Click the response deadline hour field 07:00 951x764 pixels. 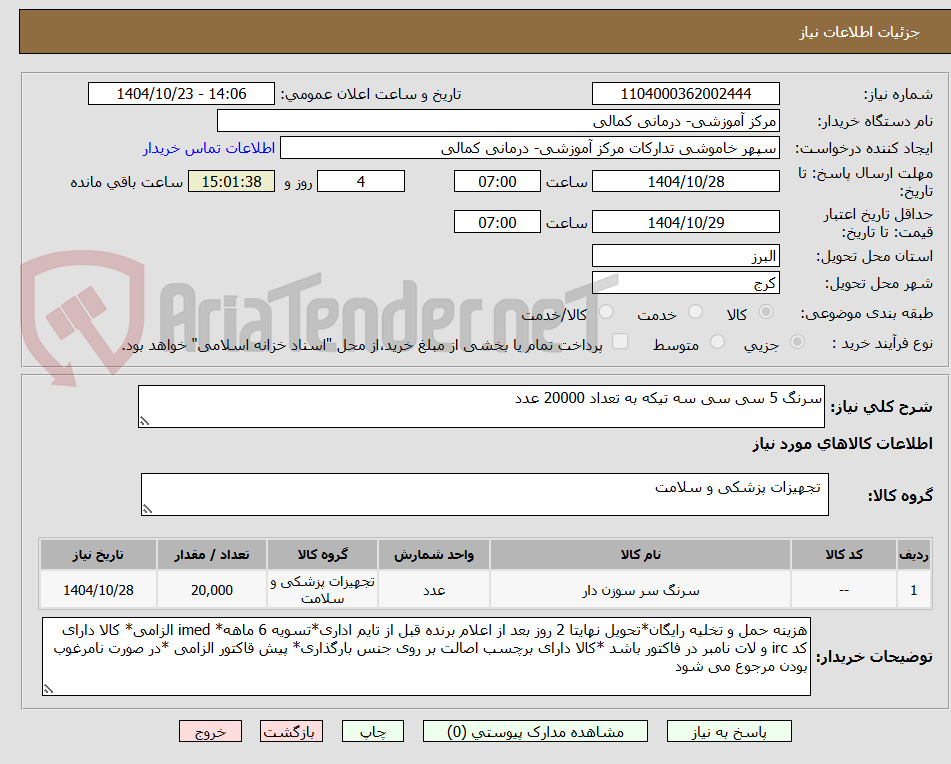pos(497,181)
